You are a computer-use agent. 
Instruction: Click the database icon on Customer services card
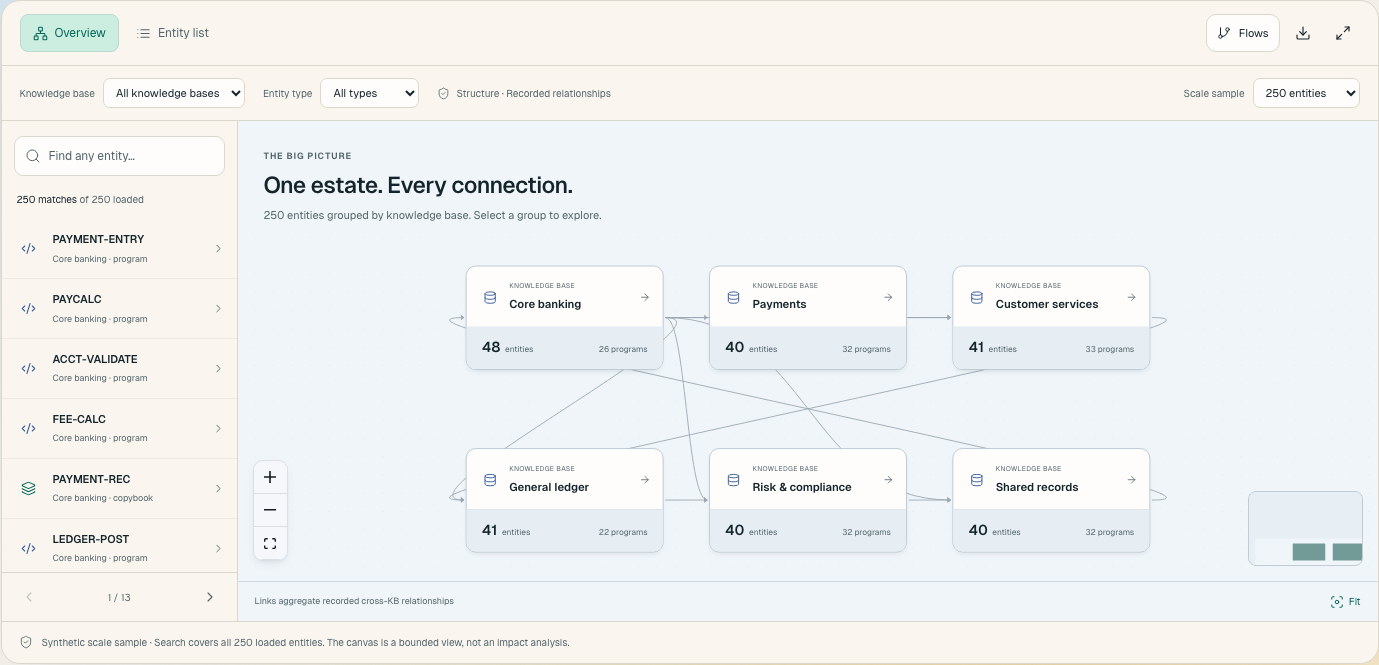point(976,297)
